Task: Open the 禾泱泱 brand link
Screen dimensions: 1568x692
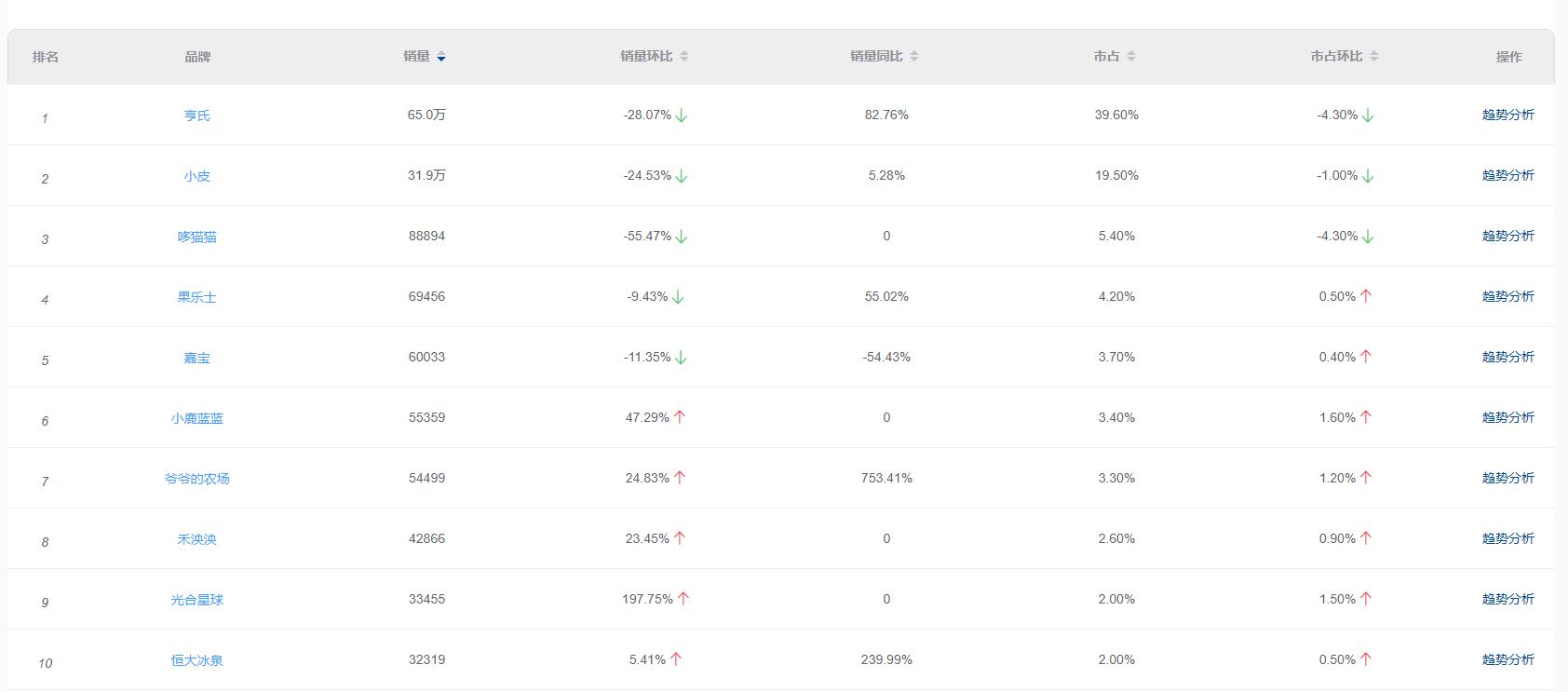Action: pos(197,539)
